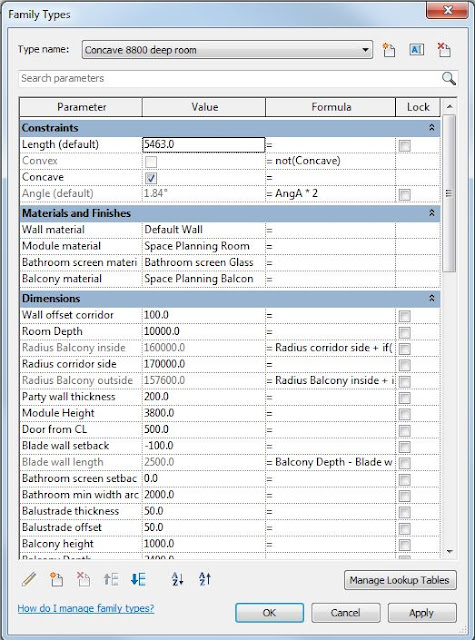This screenshot has width=475, height=640.
Task: Click the 'Bathroom screen Glass' value
Action: coord(204,262)
